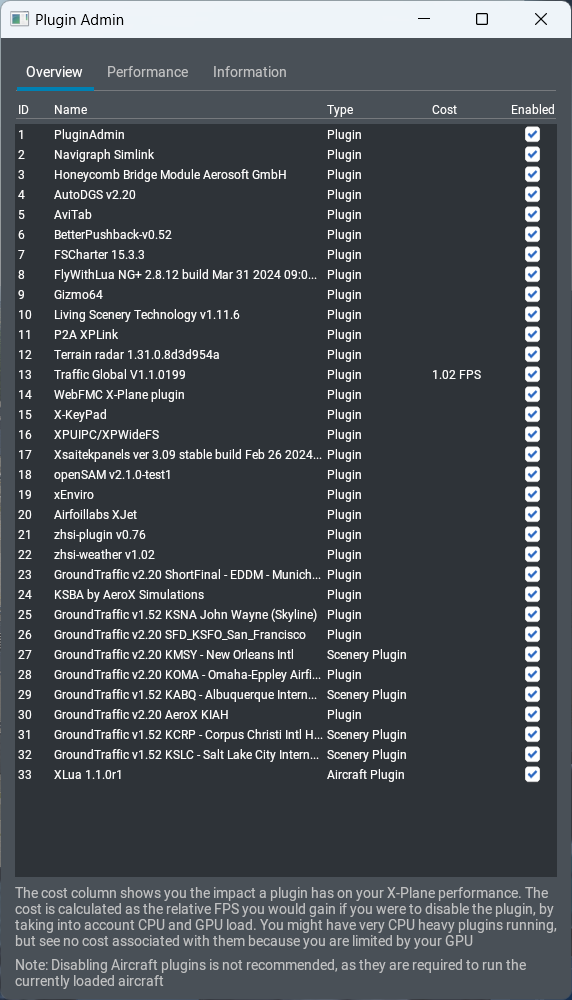
Task: Close the Plugin Admin window
Action: (x=541, y=19)
